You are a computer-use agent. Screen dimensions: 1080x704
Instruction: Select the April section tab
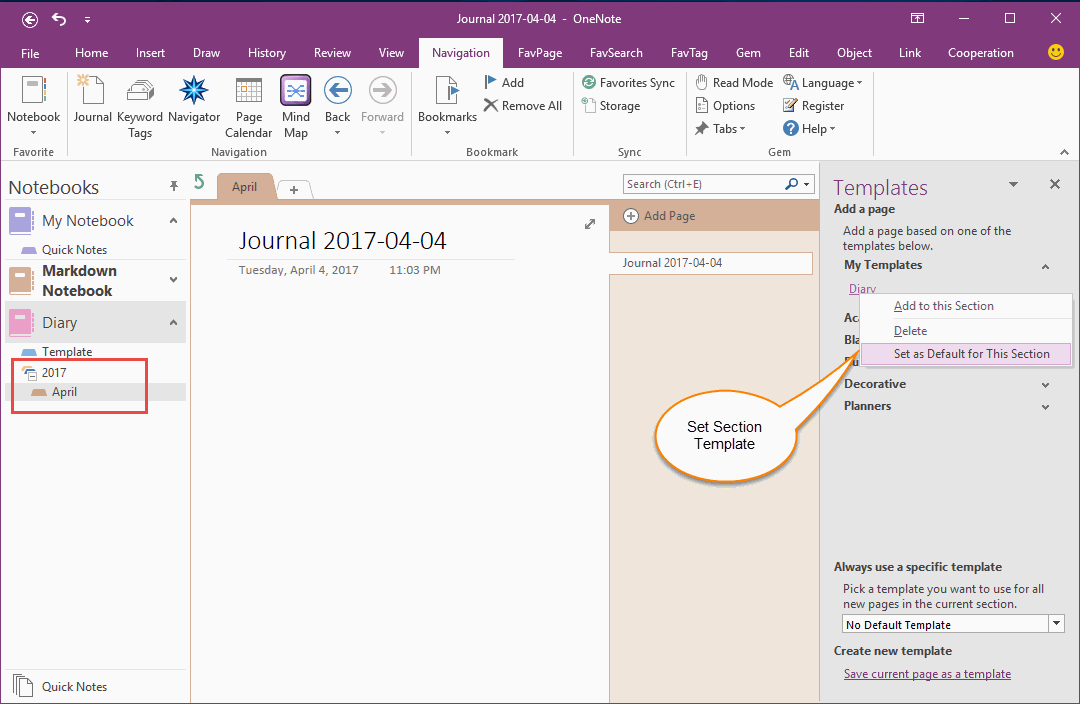[245, 187]
